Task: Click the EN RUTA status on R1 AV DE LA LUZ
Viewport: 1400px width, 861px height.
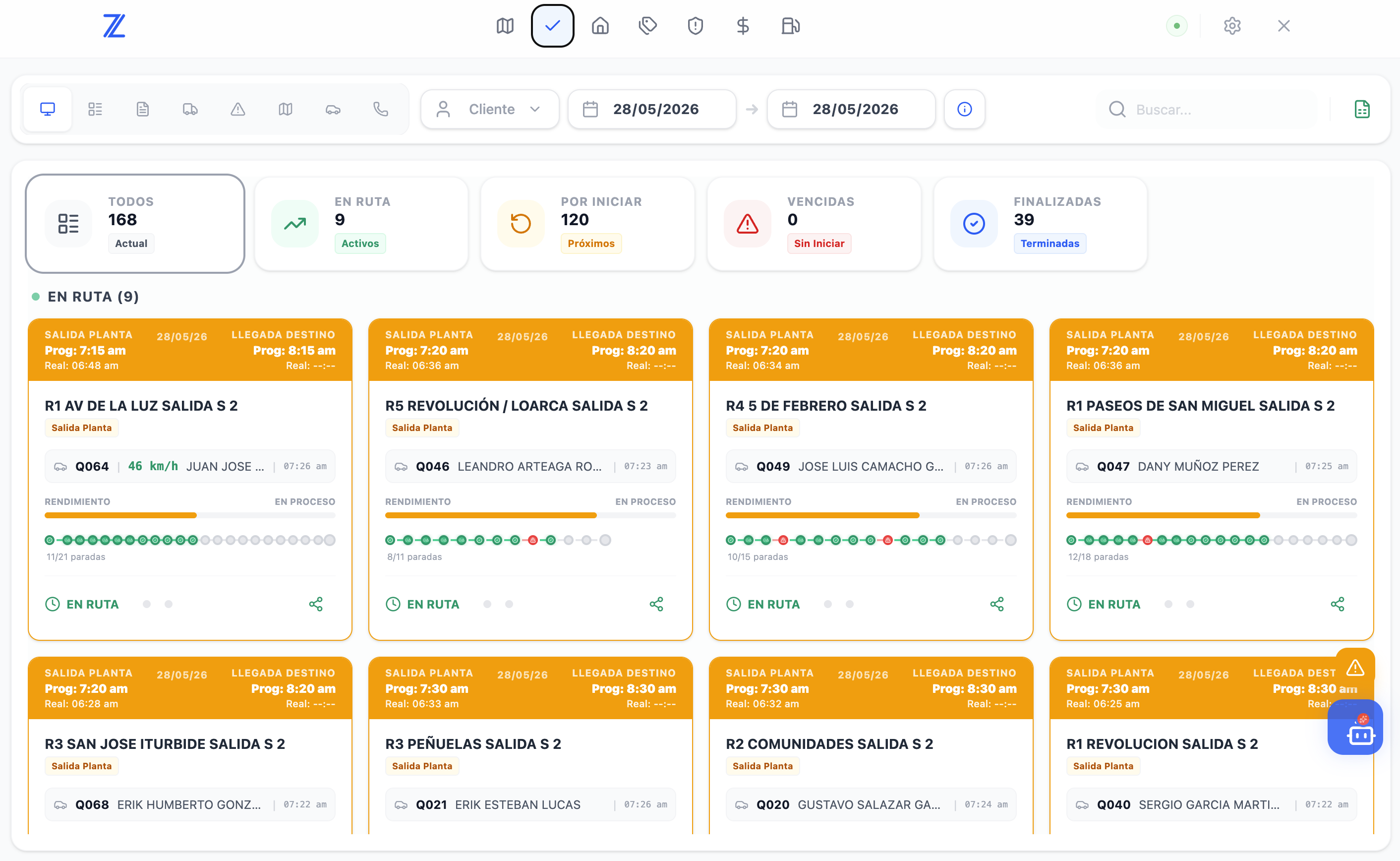Action: 82,604
